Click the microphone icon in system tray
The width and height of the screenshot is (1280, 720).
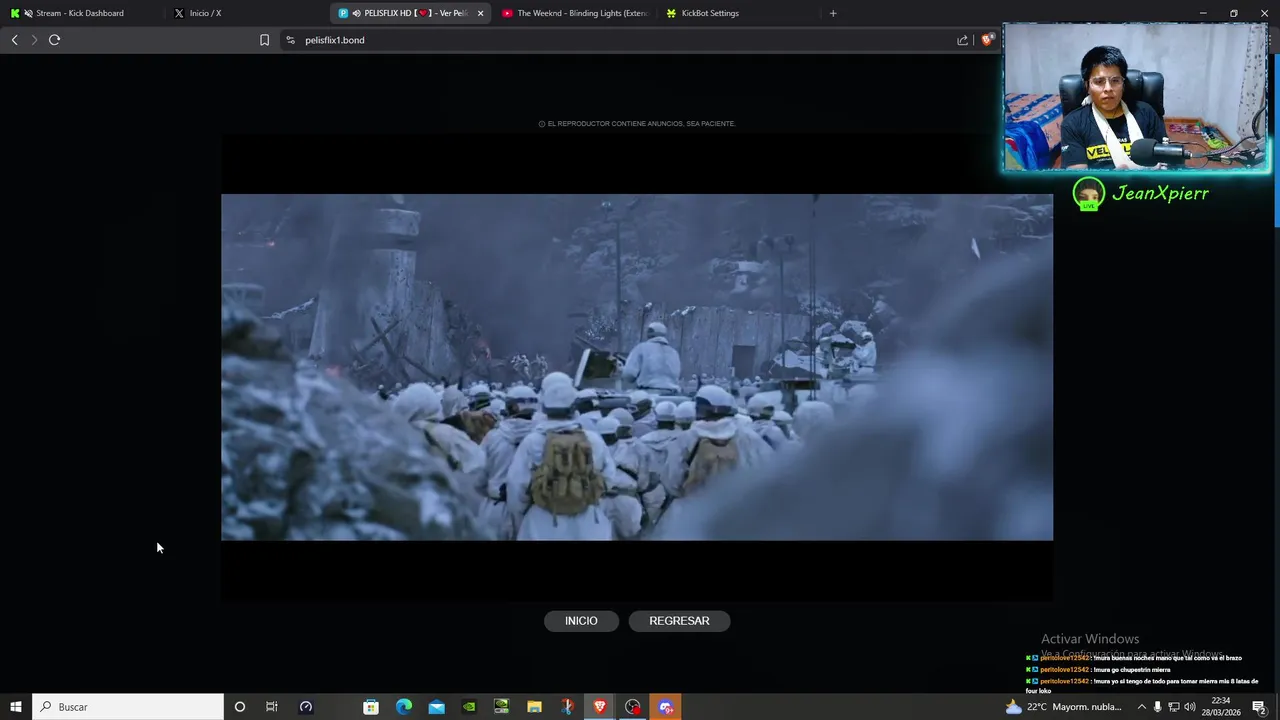(1157, 707)
